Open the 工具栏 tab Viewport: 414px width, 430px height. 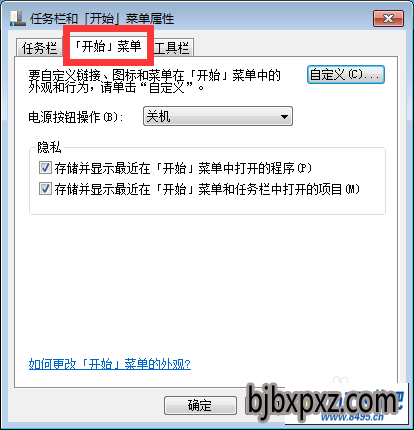pyautogui.click(x=172, y=48)
